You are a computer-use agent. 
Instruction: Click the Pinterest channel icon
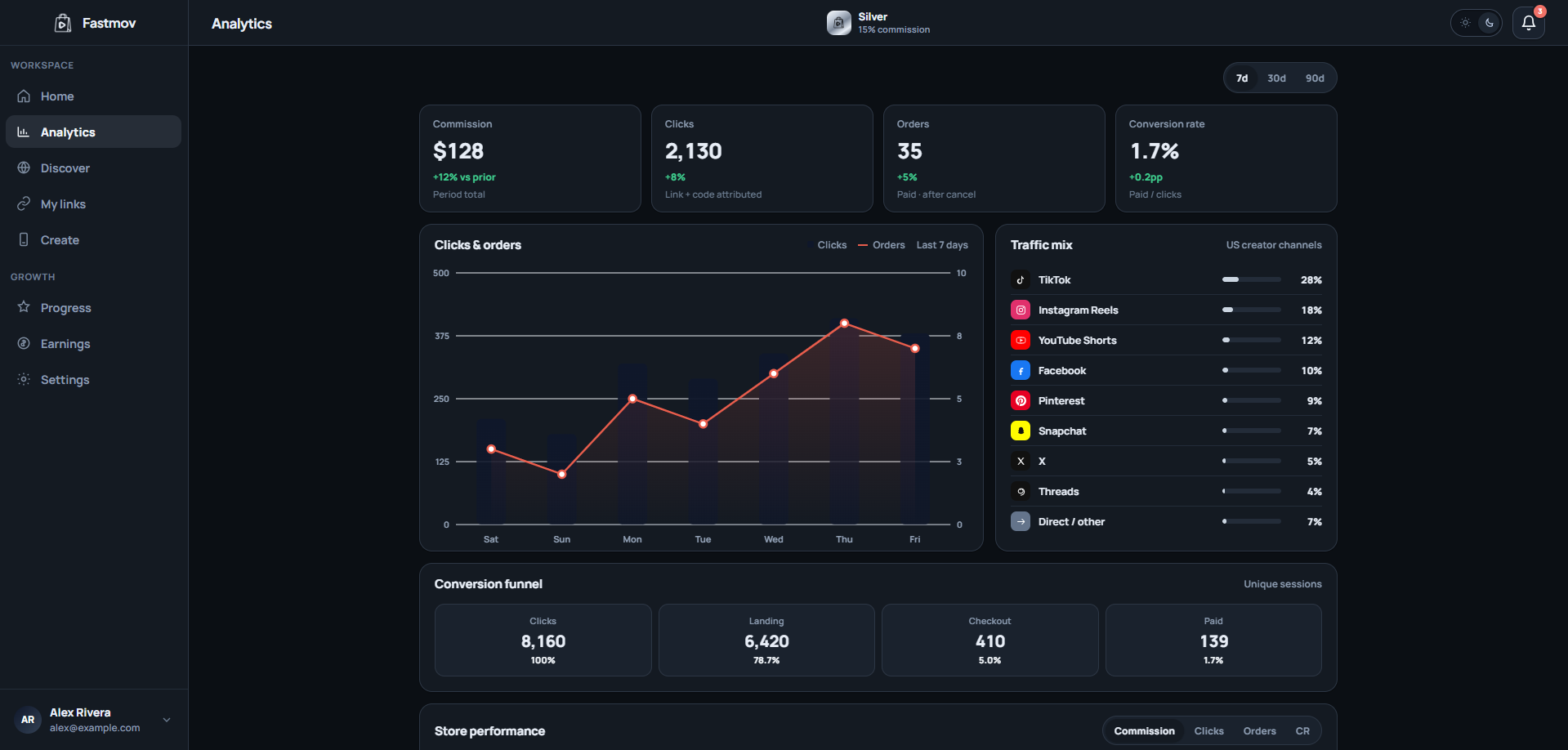click(x=1021, y=400)
